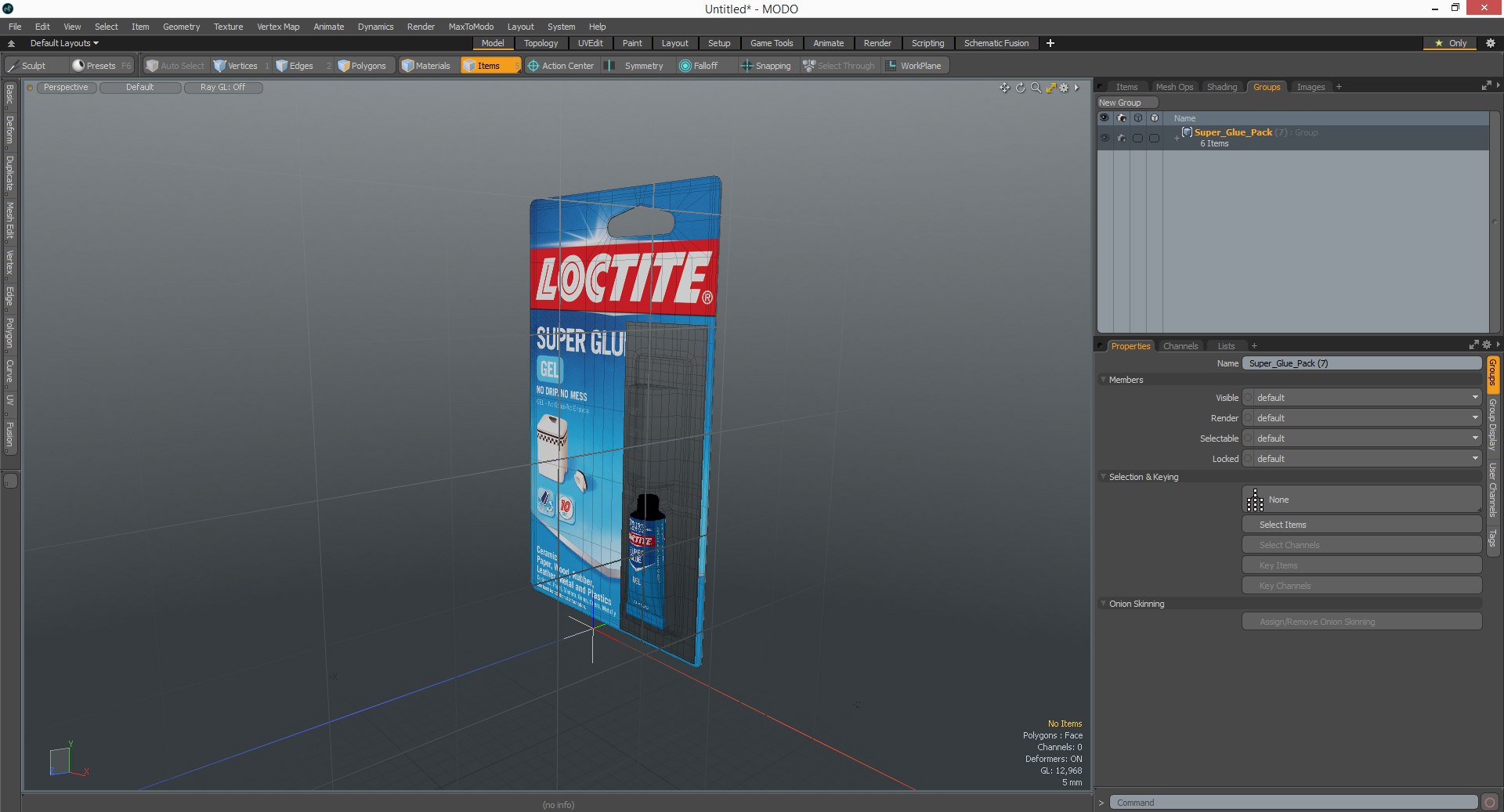This screenshot has height=812, width=1504.
Task: Open Properties panel settings gear
Action: [1487, 345]
